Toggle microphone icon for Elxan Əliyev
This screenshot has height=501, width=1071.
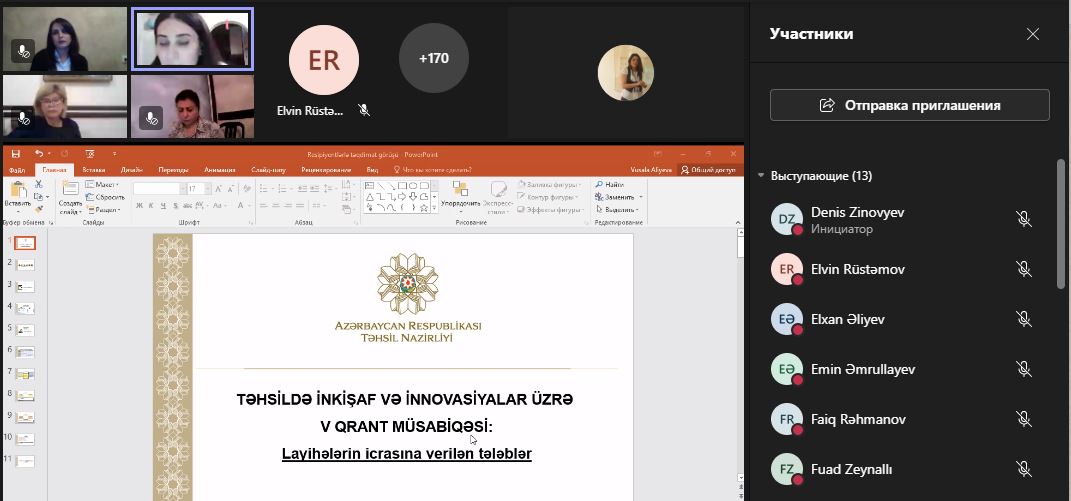point(1023,319)
